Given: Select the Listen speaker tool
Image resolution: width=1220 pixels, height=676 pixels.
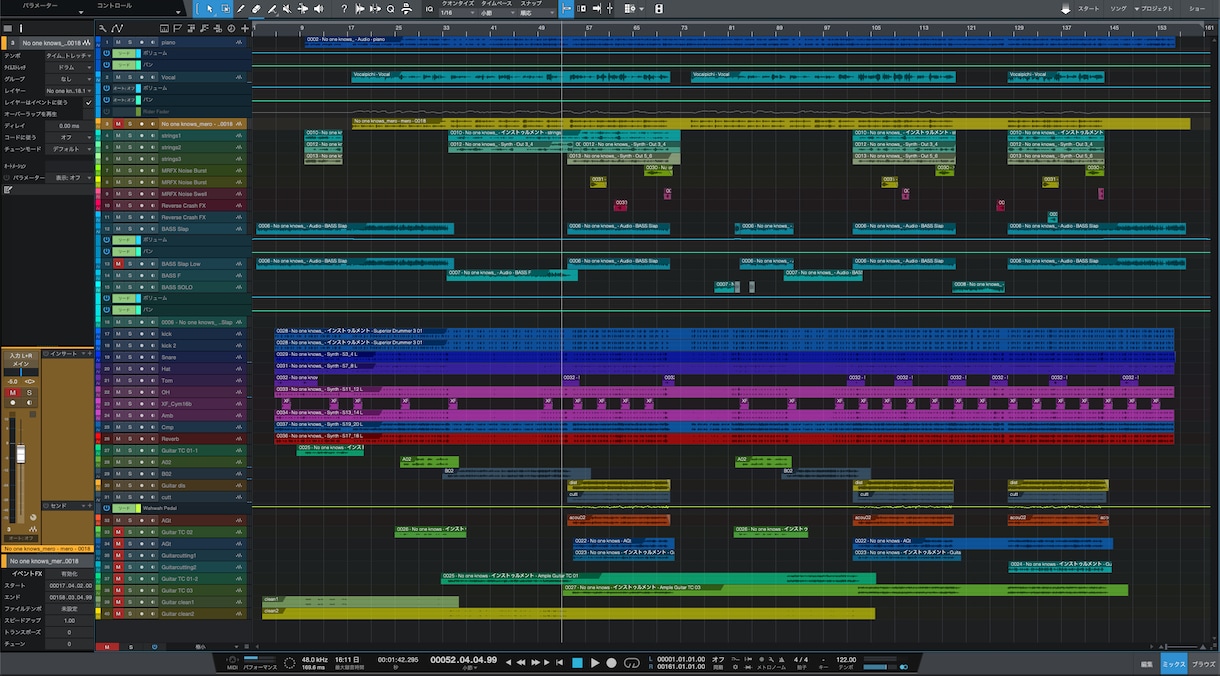Looking at the screenshot, I should click(x=319, y=9).
